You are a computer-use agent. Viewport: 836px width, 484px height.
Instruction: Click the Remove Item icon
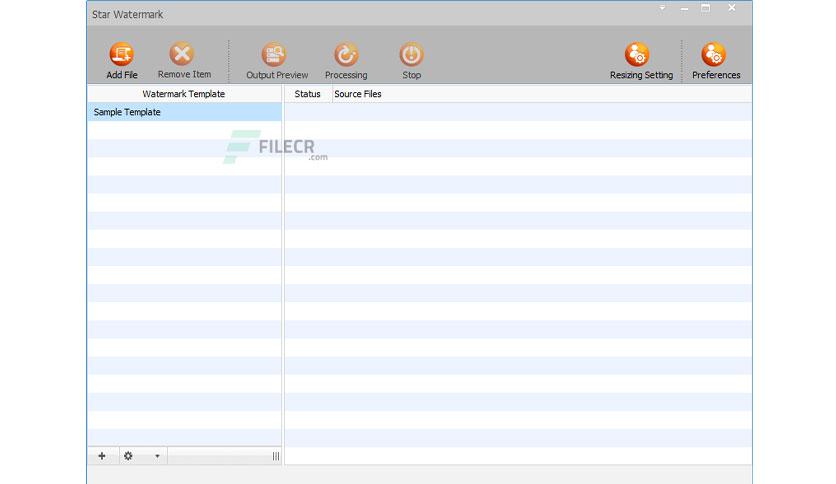pos(182,54)
